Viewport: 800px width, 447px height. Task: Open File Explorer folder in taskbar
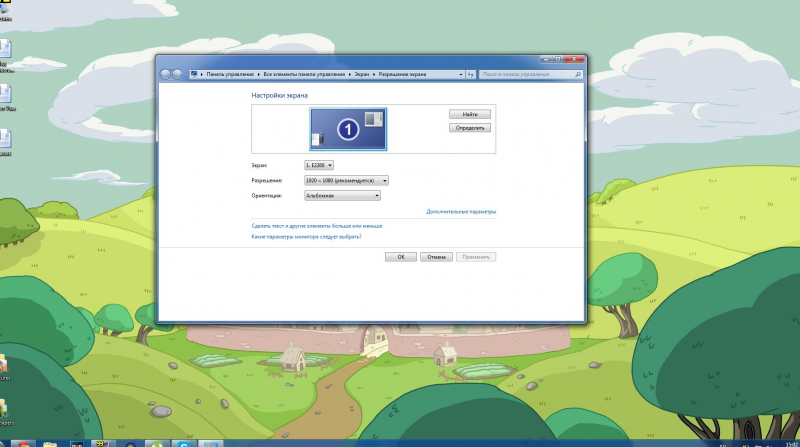click(50, 443)
